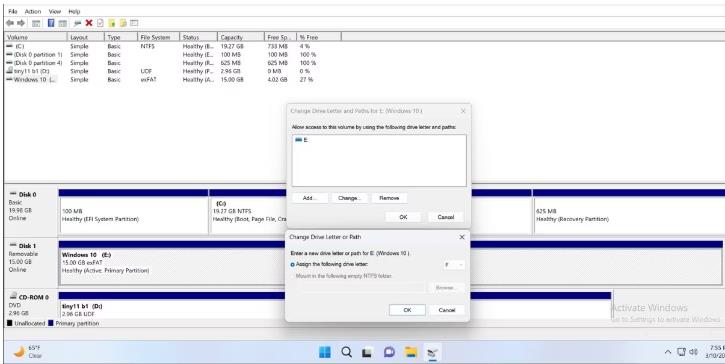Click the blue Help question mark toolbar icon
The height and width of the screenshot is (364, 725).
click(x=51, y=23)
